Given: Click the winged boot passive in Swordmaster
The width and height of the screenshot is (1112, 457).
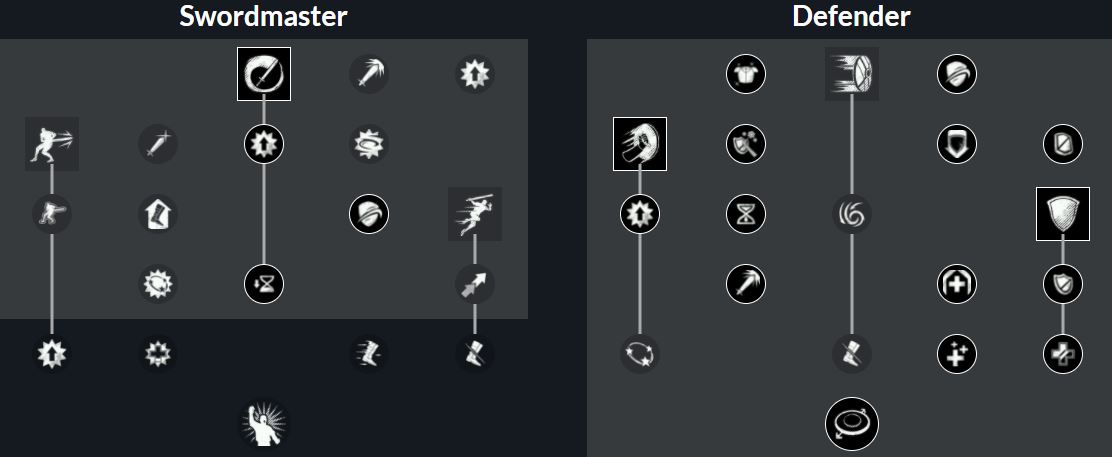Looking at the screenshot, I should (369, 354).
